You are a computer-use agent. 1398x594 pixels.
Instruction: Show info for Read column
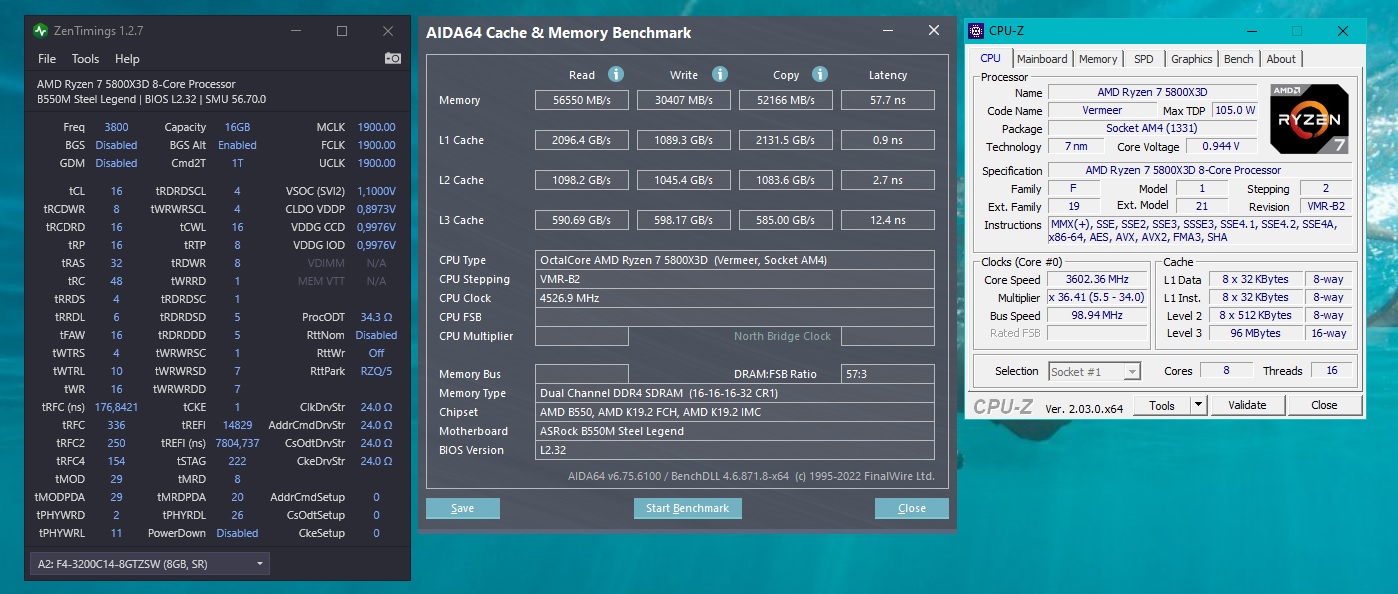616,74
